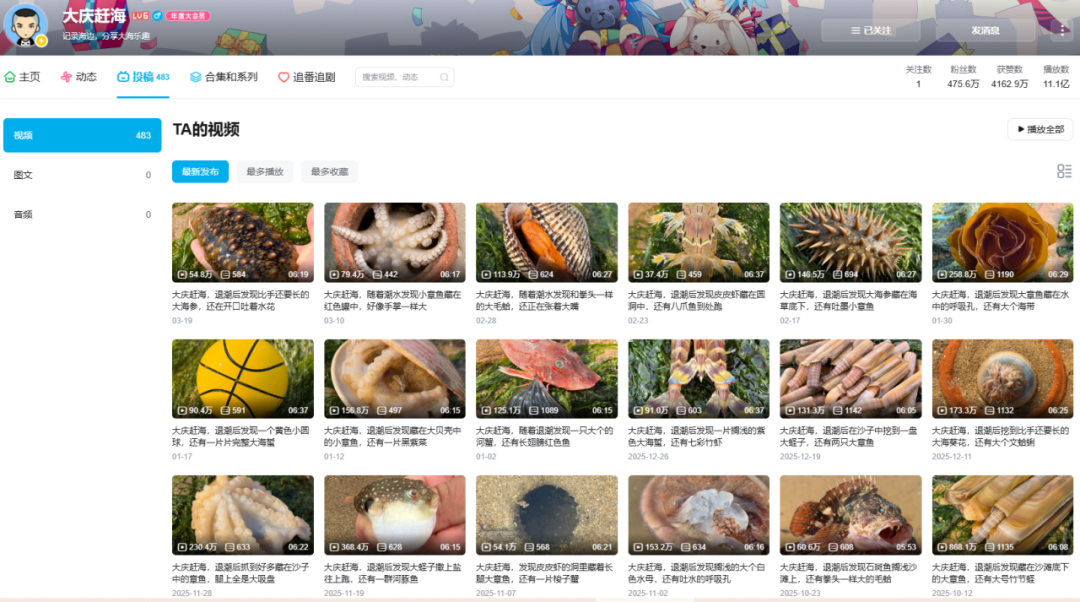Viewport: 1080px width, 602px height.
Task: Click the 已关注 following button
Action: 871,30
